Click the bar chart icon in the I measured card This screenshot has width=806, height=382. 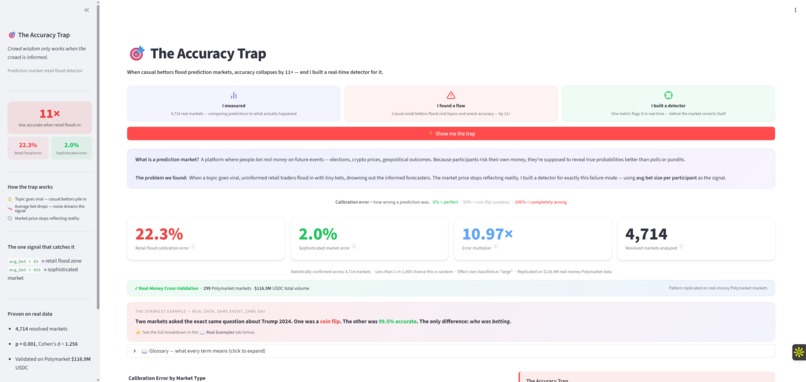click(x=234, y=95)
